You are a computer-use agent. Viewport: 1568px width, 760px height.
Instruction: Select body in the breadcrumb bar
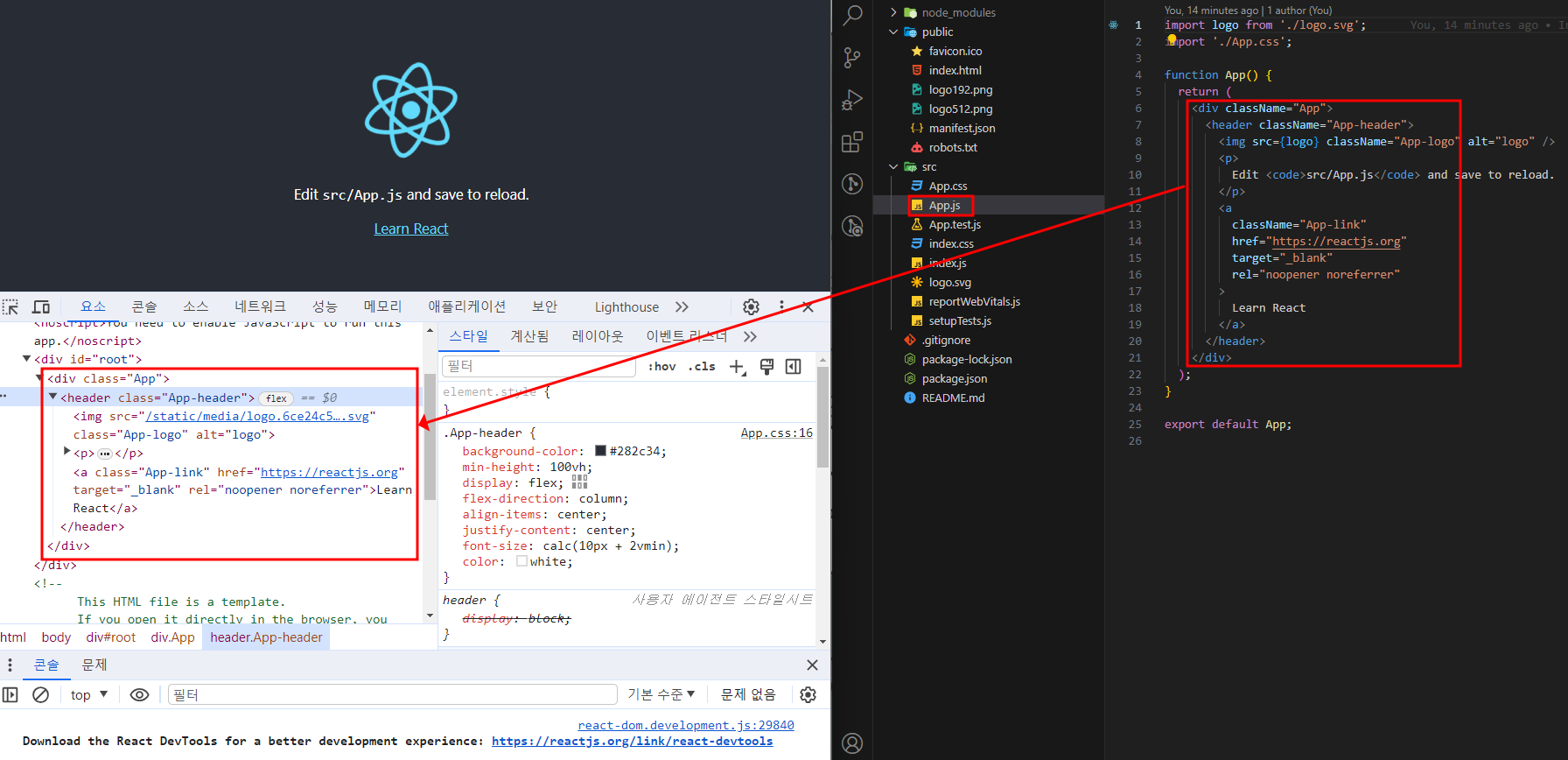tap(56, 637)
